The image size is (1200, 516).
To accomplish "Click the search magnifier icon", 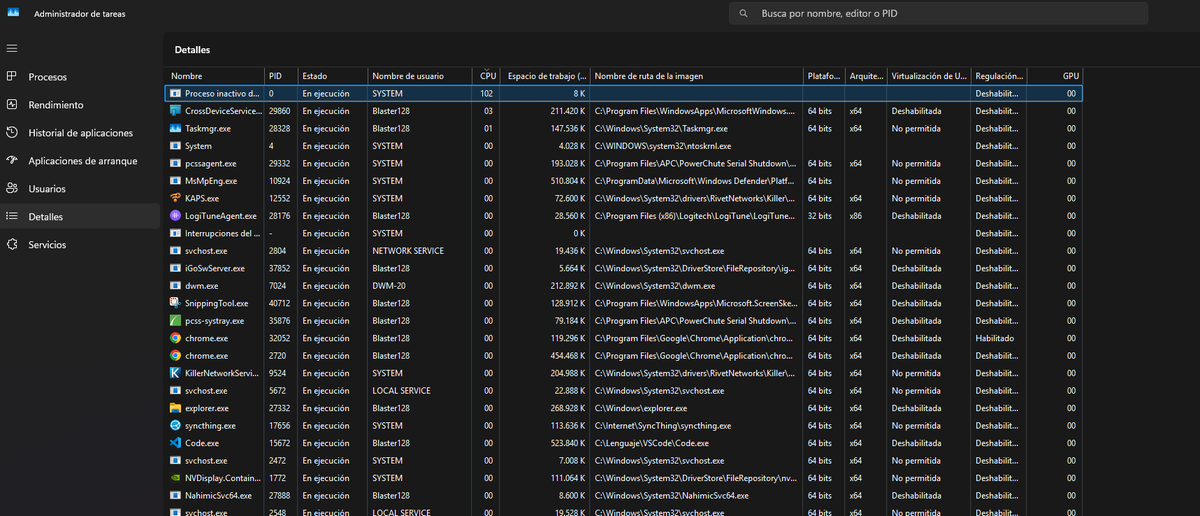I will coord(743,14).
